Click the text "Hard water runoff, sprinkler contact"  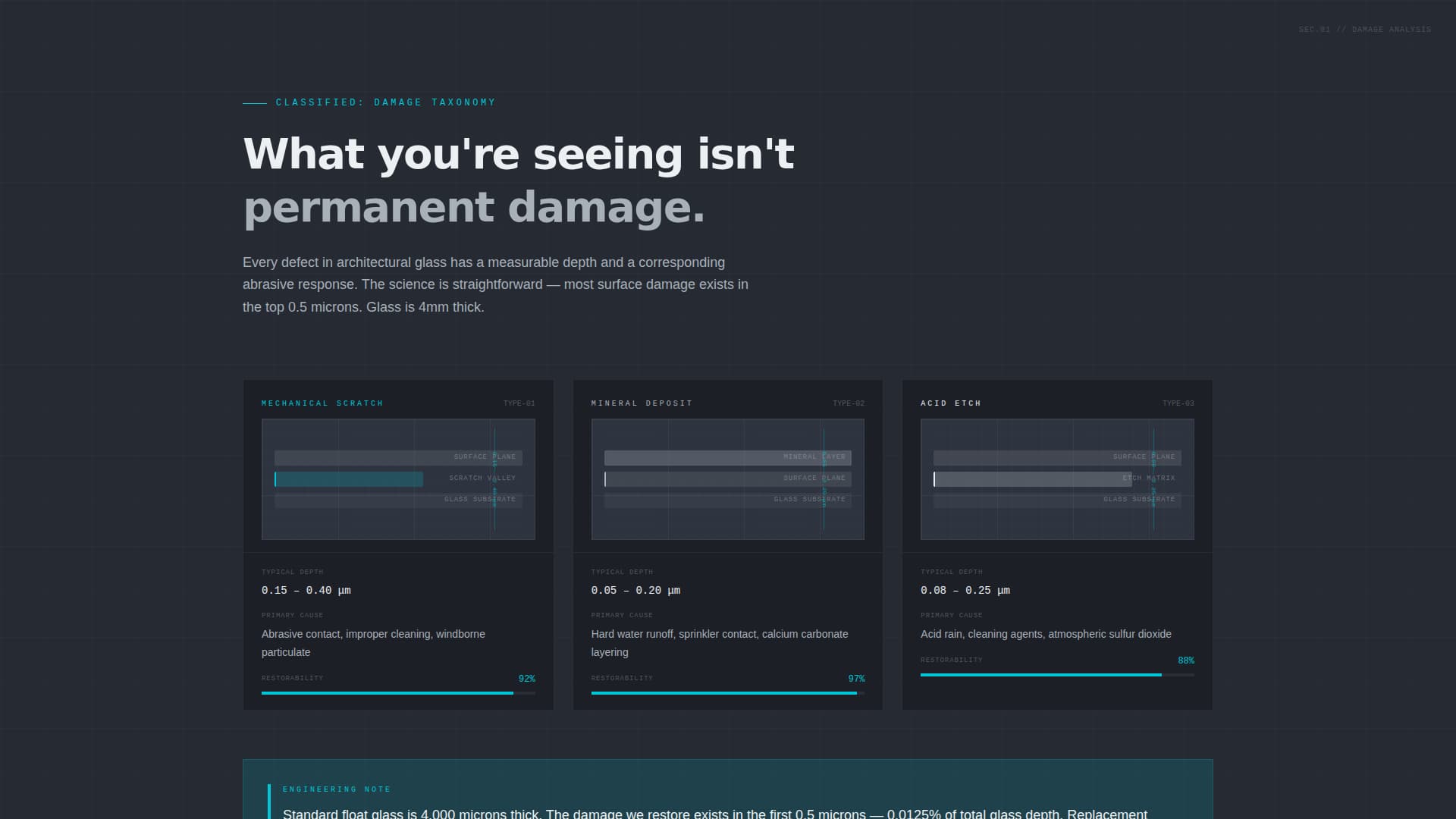pyautogui.click(x=673, y=634)
